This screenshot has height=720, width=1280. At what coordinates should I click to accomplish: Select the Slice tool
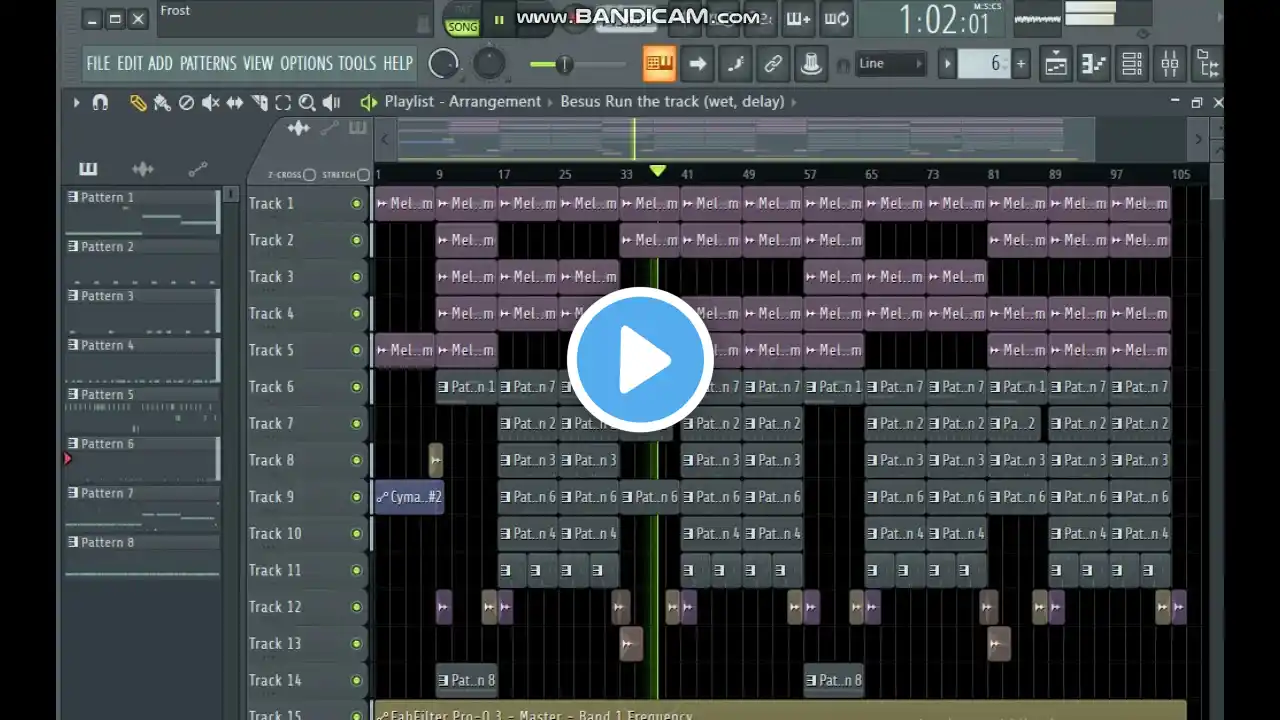[x=259, y=102]
